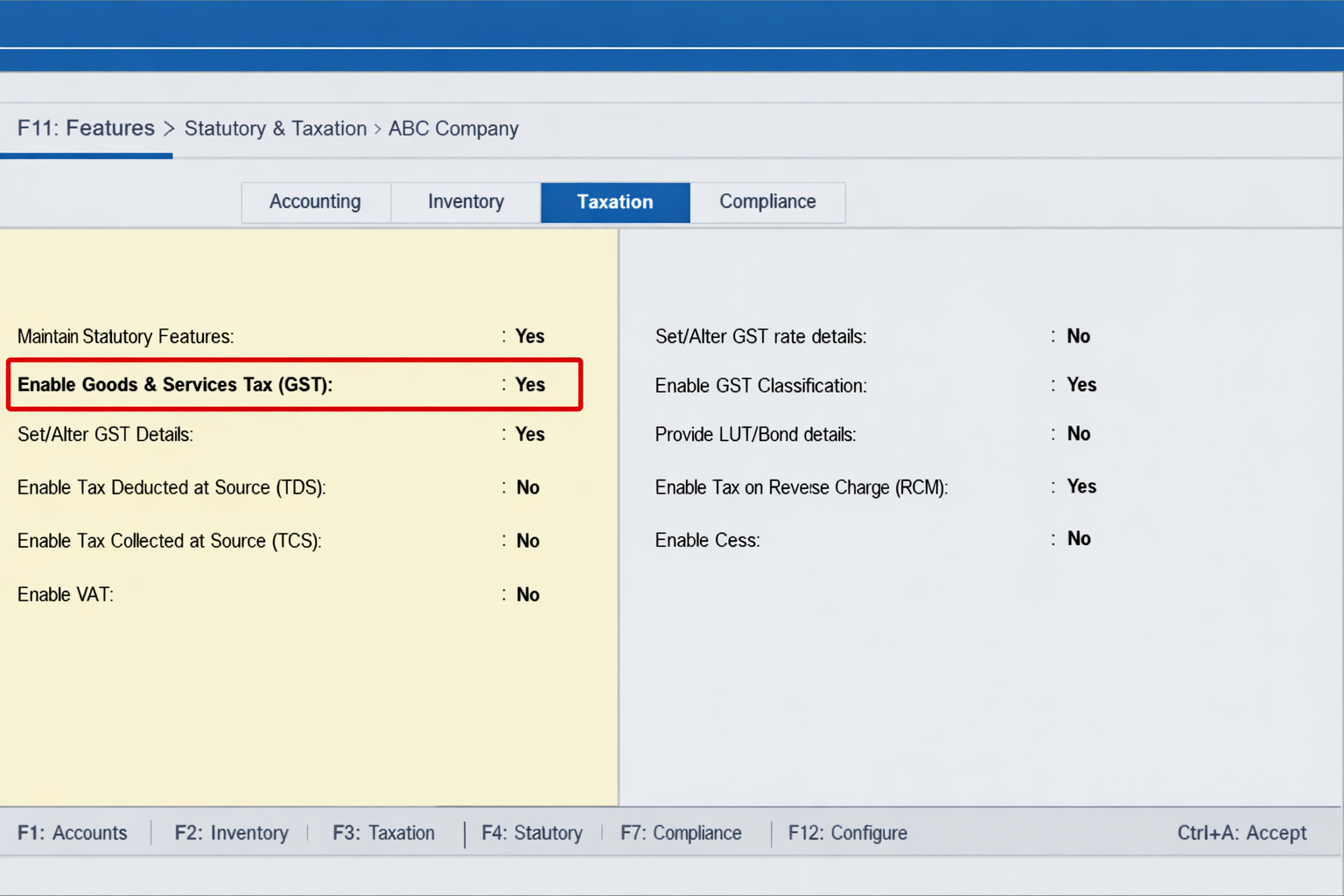Enable the Cess option
Image resolution: width=1344 pixels, height=896 pixels.
tap(1079, 539)
